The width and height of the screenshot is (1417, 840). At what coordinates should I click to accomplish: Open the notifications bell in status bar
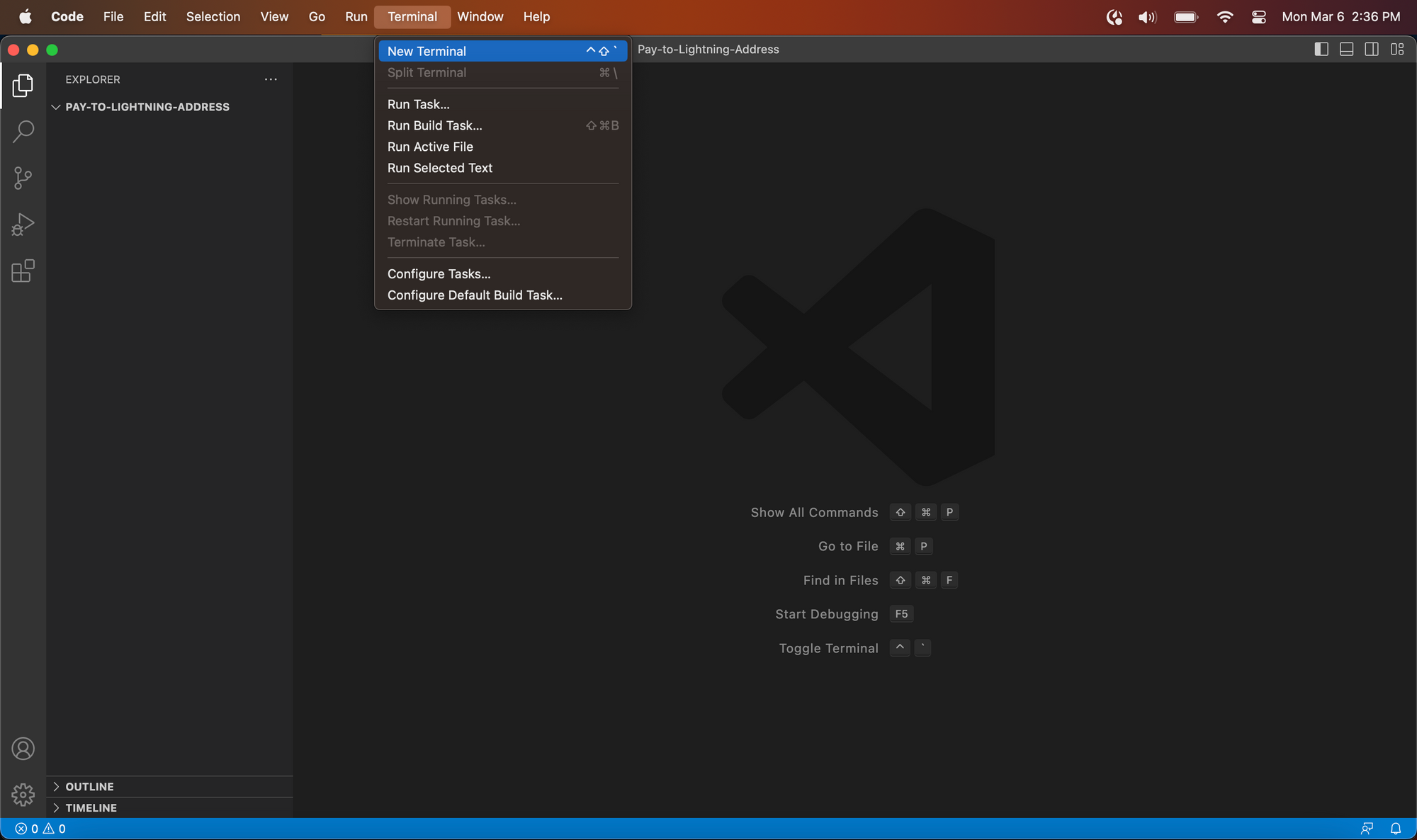[1396, 829]
